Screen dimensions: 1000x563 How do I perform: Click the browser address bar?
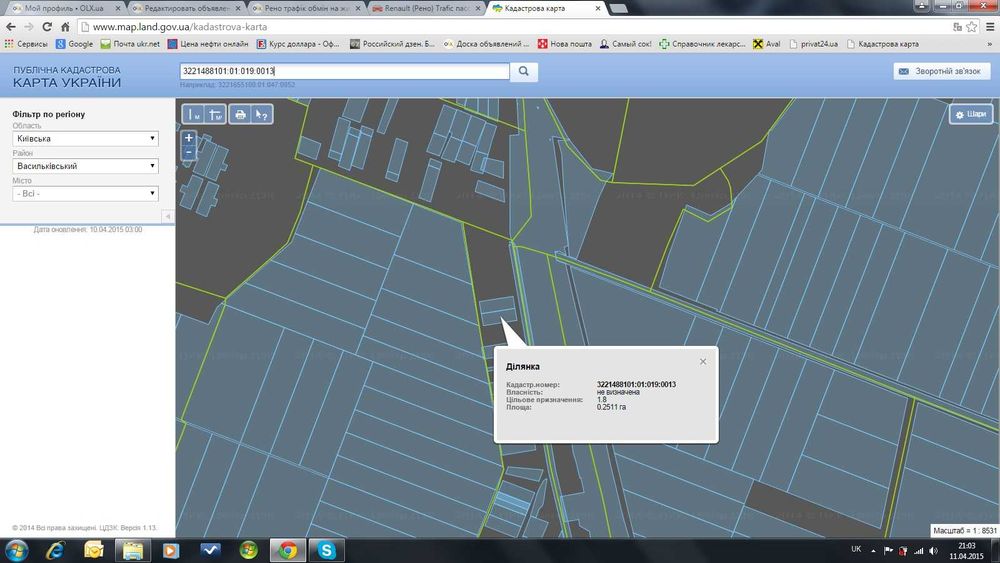click(x=510, y=27)
